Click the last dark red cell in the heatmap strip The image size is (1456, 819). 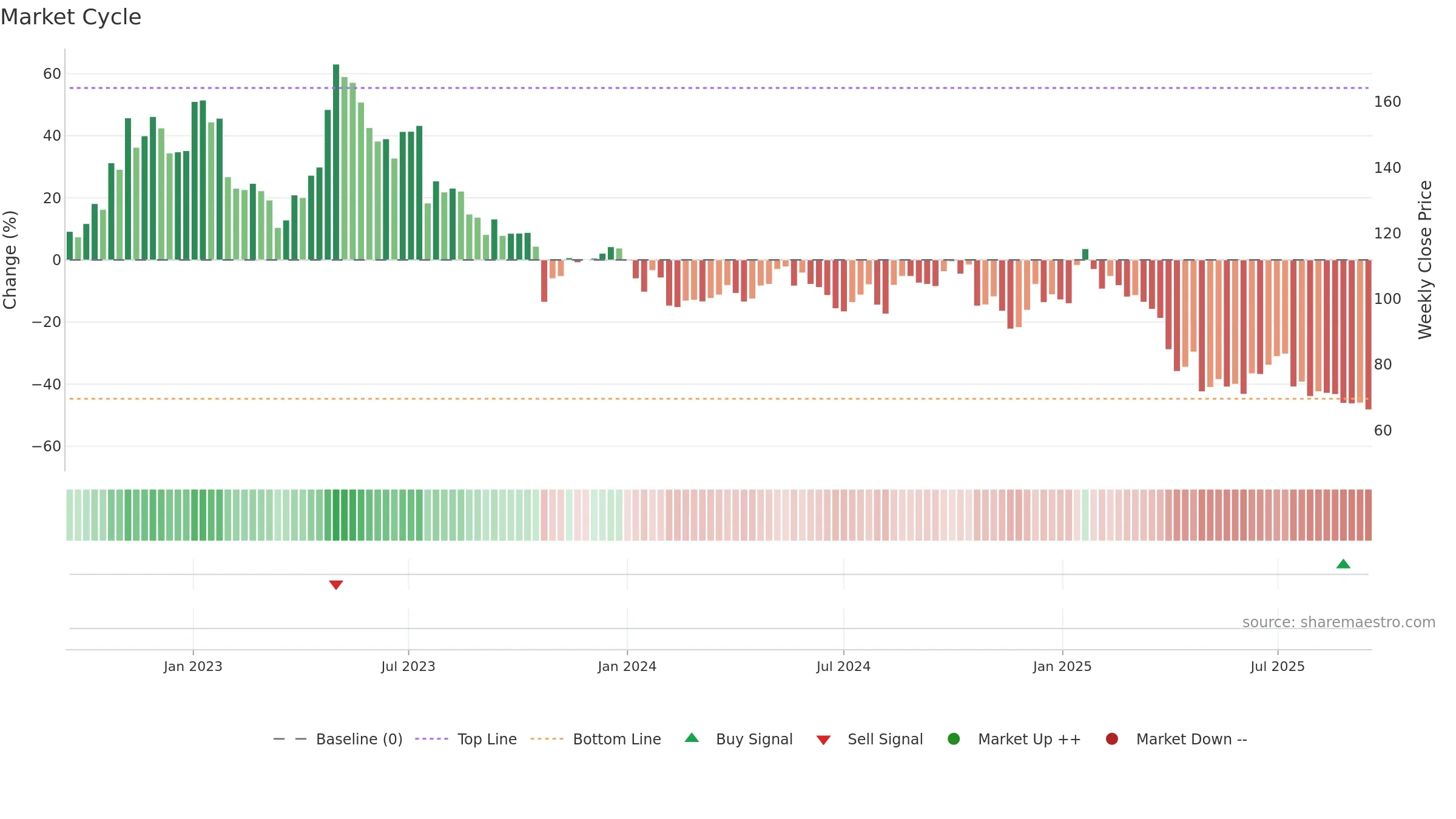coord(1368,515)
